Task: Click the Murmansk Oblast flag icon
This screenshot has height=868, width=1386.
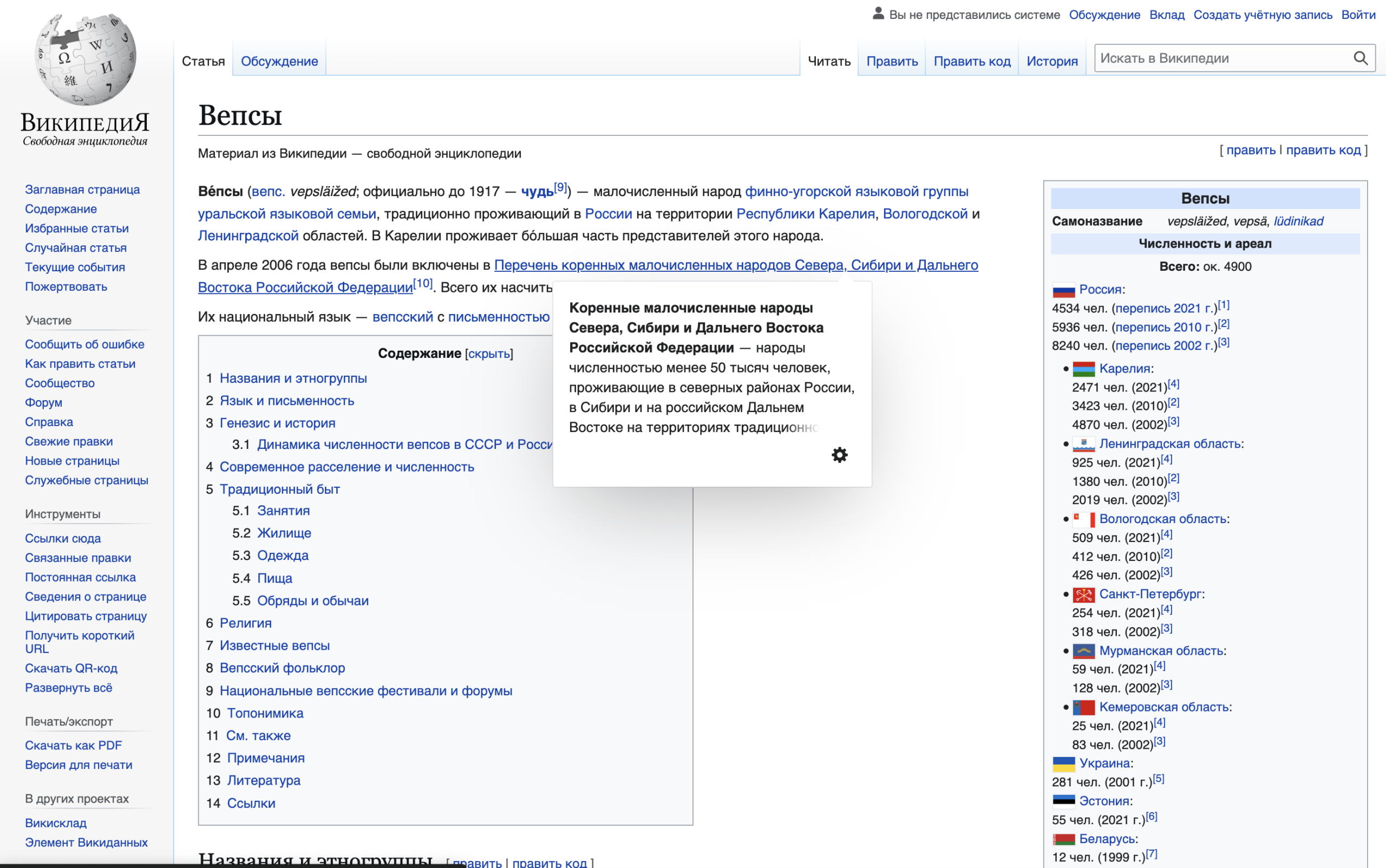Action: tap(1083, 651)
